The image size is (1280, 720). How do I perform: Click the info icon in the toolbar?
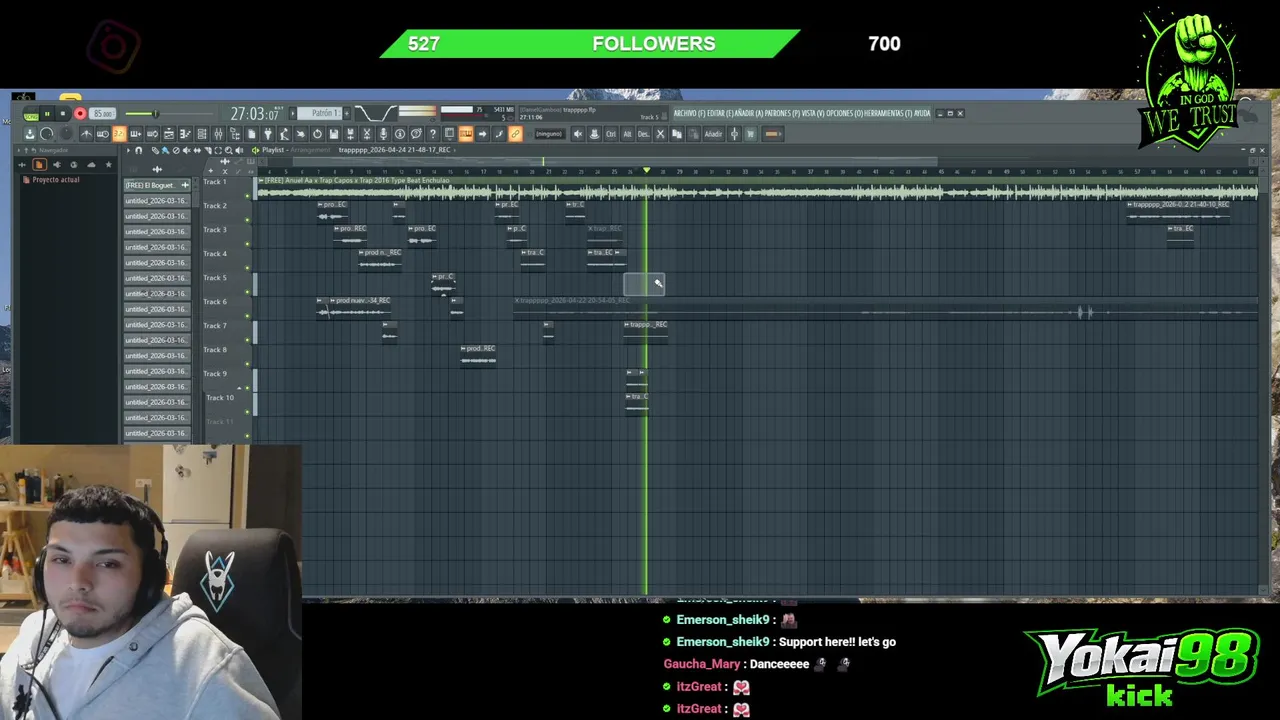coord(400,134)
